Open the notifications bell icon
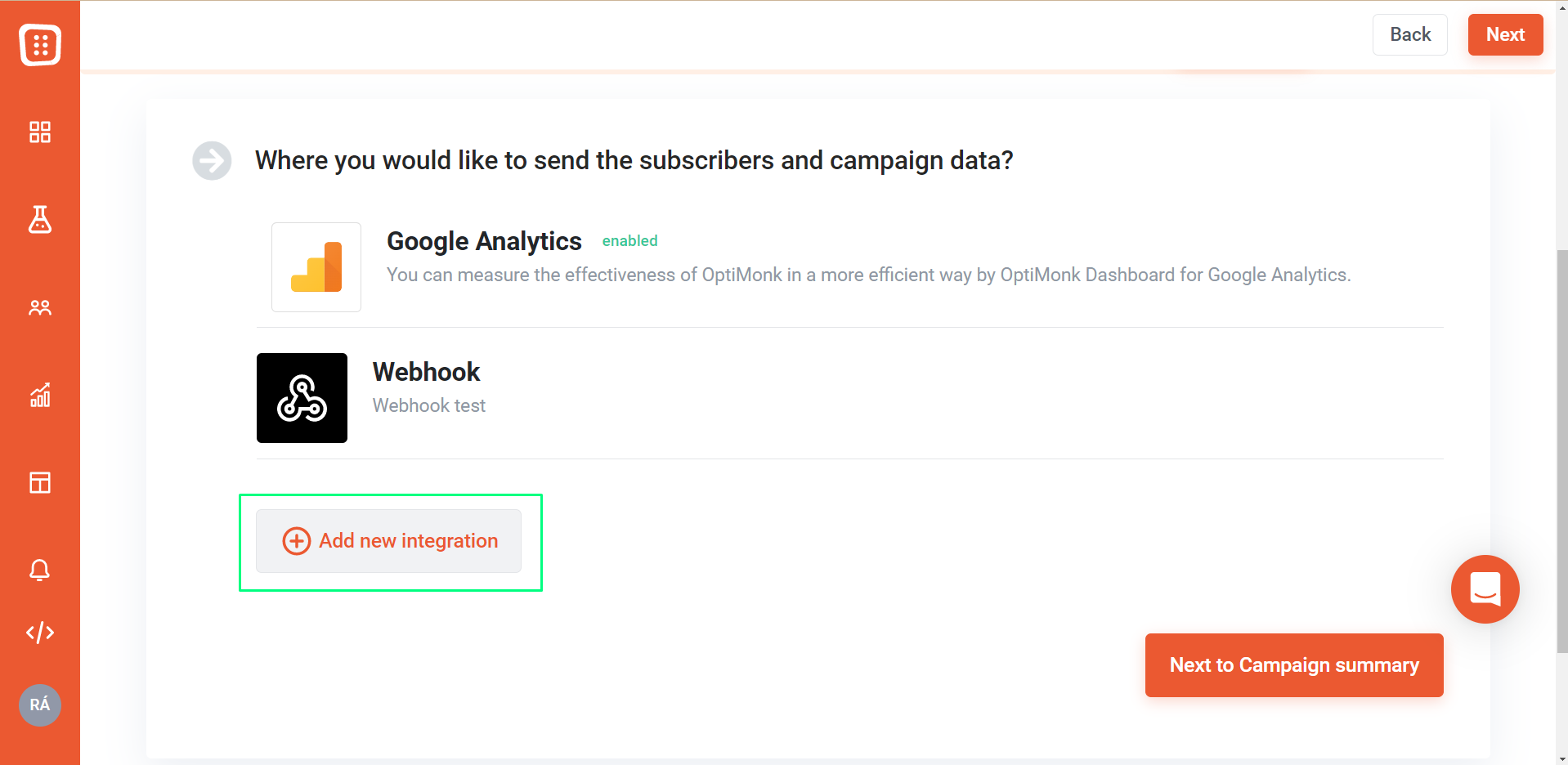Screen dimensions: 1568x765 (40, 570)
